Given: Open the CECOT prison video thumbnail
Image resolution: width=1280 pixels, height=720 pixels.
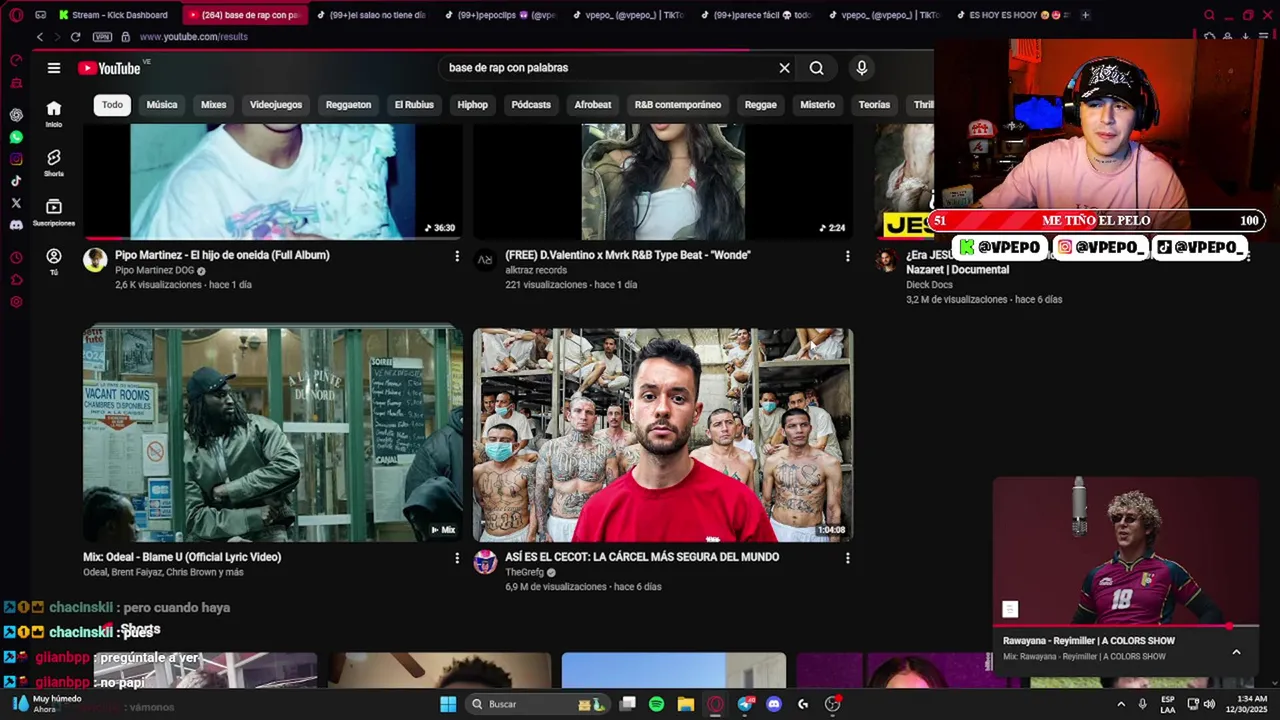Looking at the screenshot, I should click(663, 434).
